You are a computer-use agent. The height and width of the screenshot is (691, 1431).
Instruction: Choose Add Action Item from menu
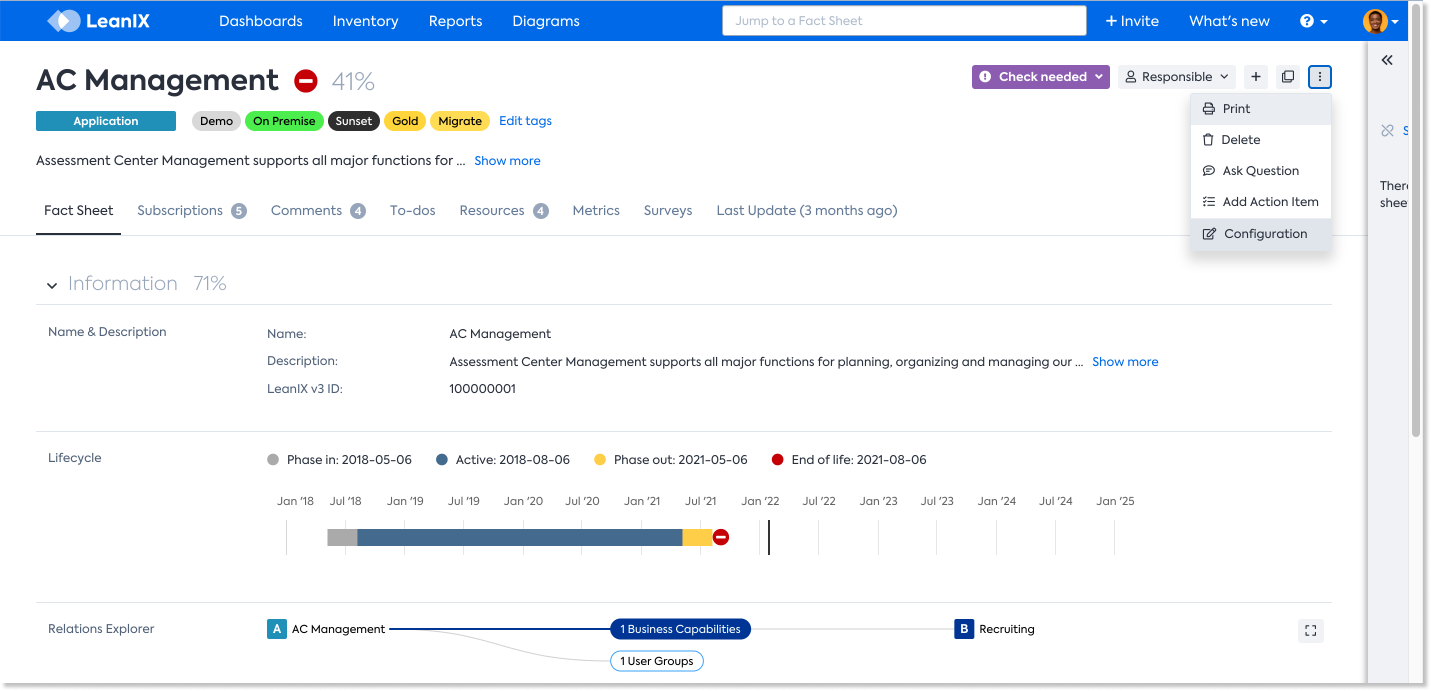(x=1261, y=202)
